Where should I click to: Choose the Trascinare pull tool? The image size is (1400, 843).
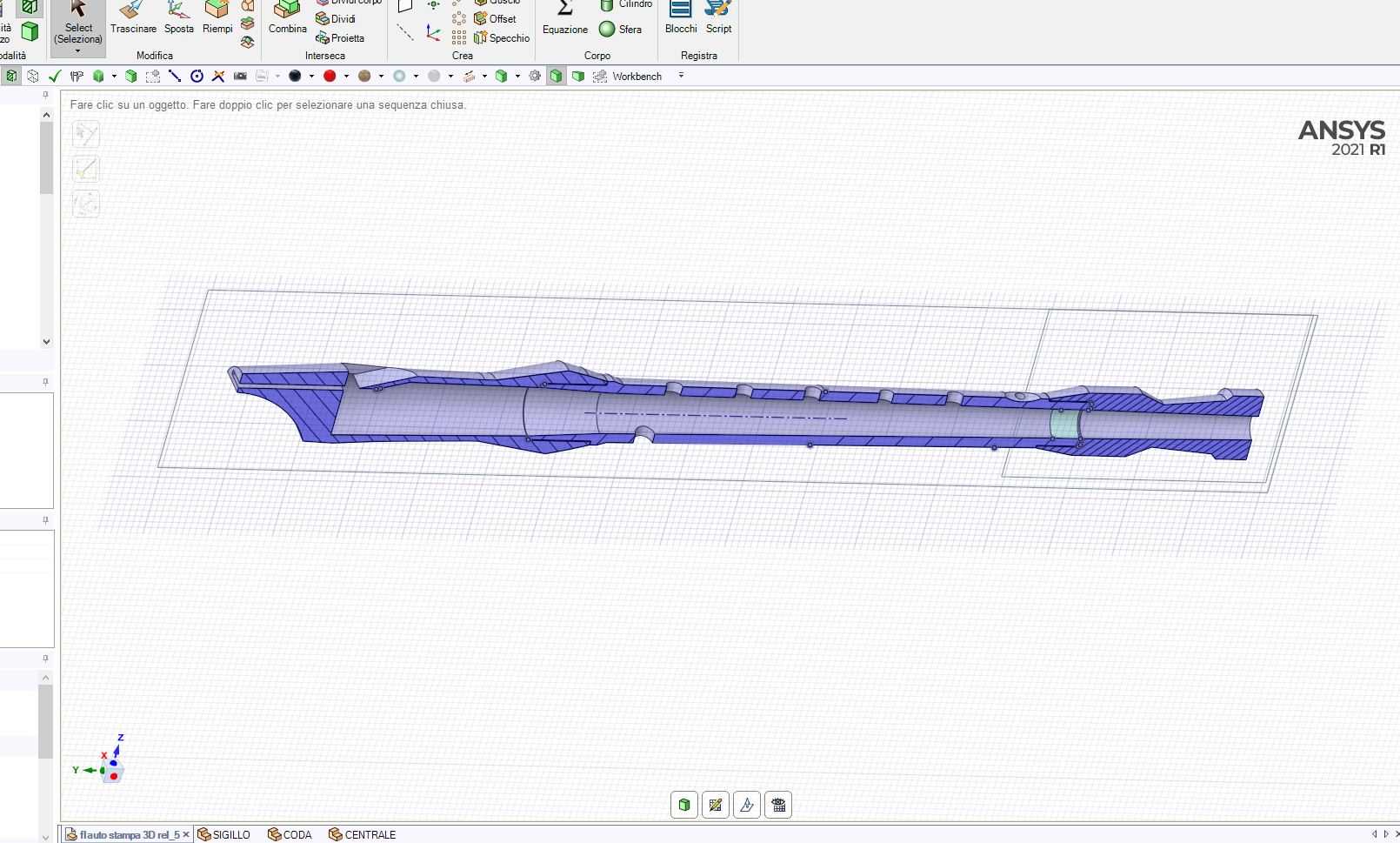(133, 19)
